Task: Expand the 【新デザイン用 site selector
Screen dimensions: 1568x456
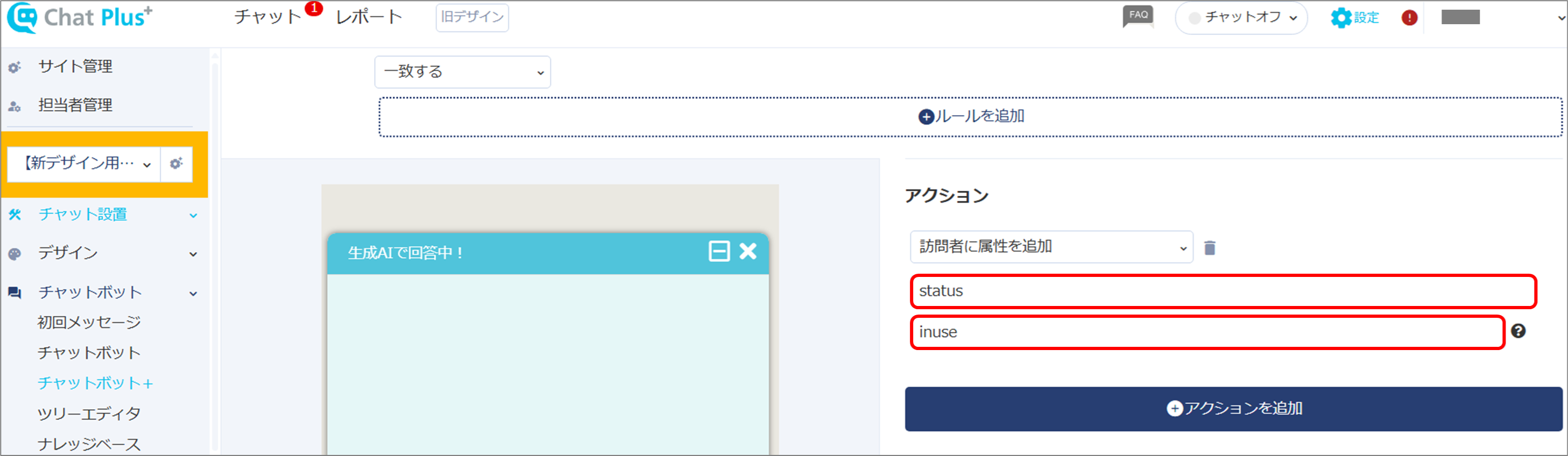Action: pyautogui.click(x=84, y=163)
